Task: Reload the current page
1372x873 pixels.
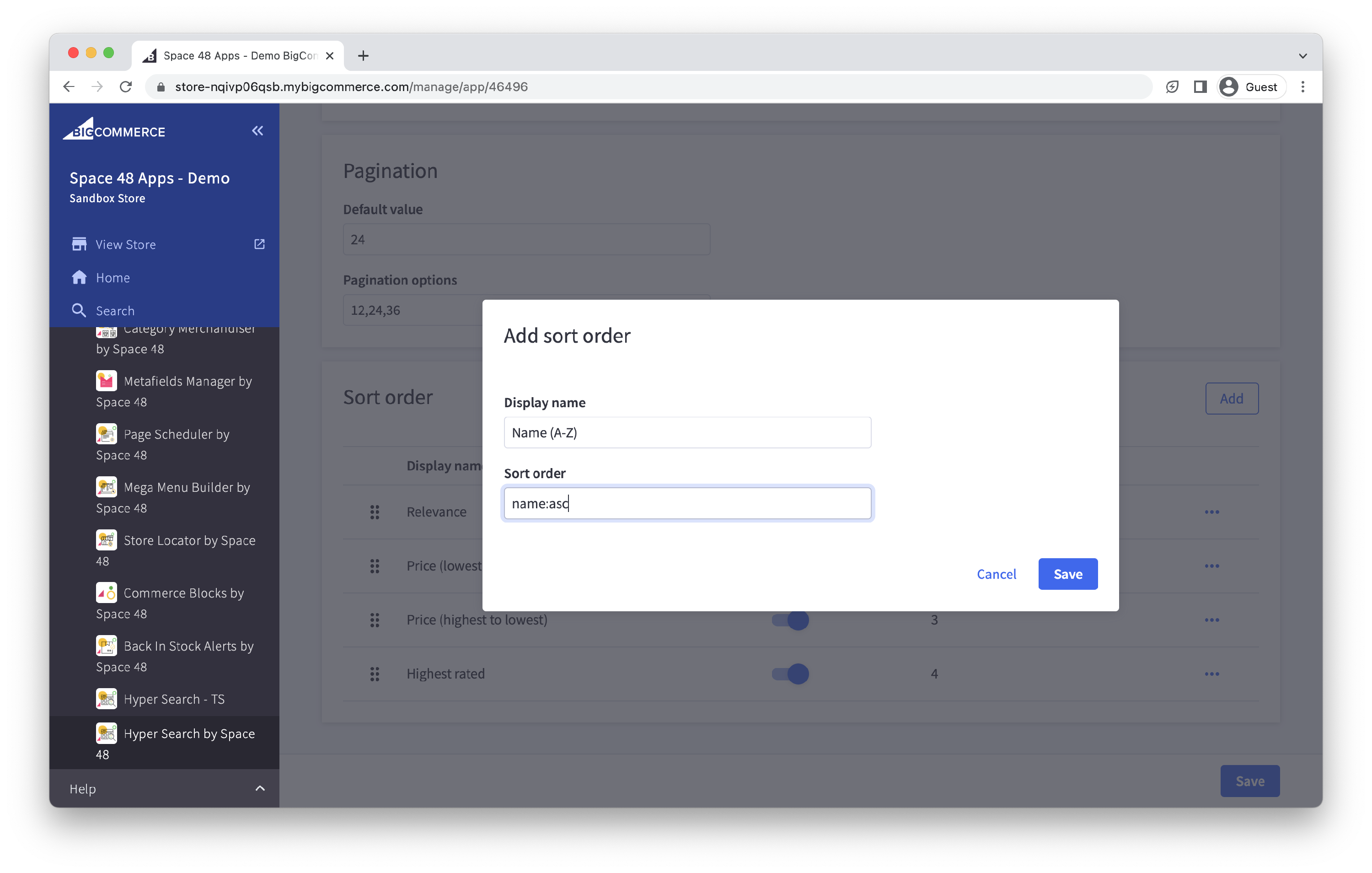Action: point(126,86)
